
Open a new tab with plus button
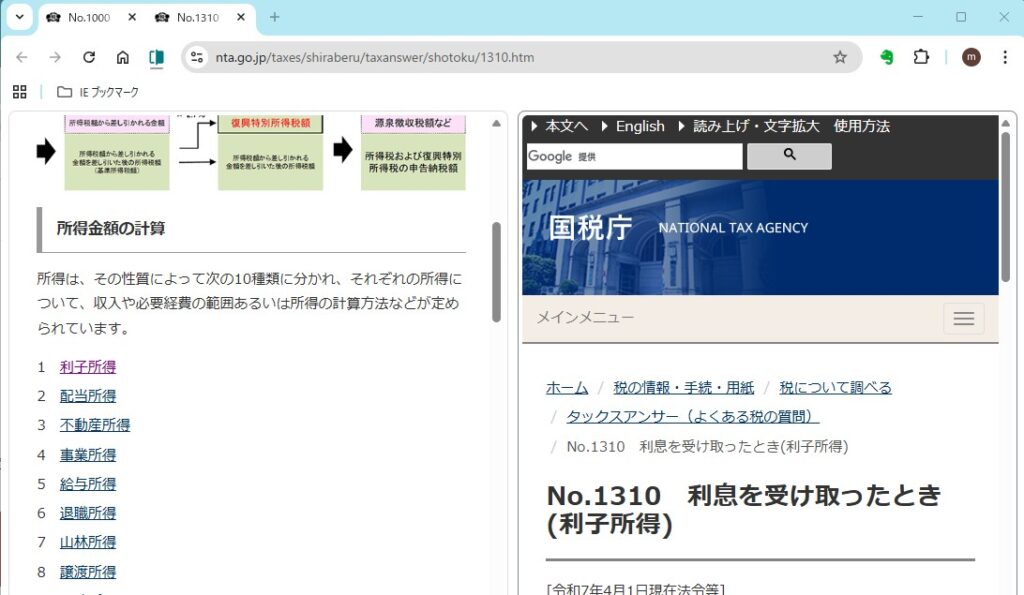click(x=275, y=17)
